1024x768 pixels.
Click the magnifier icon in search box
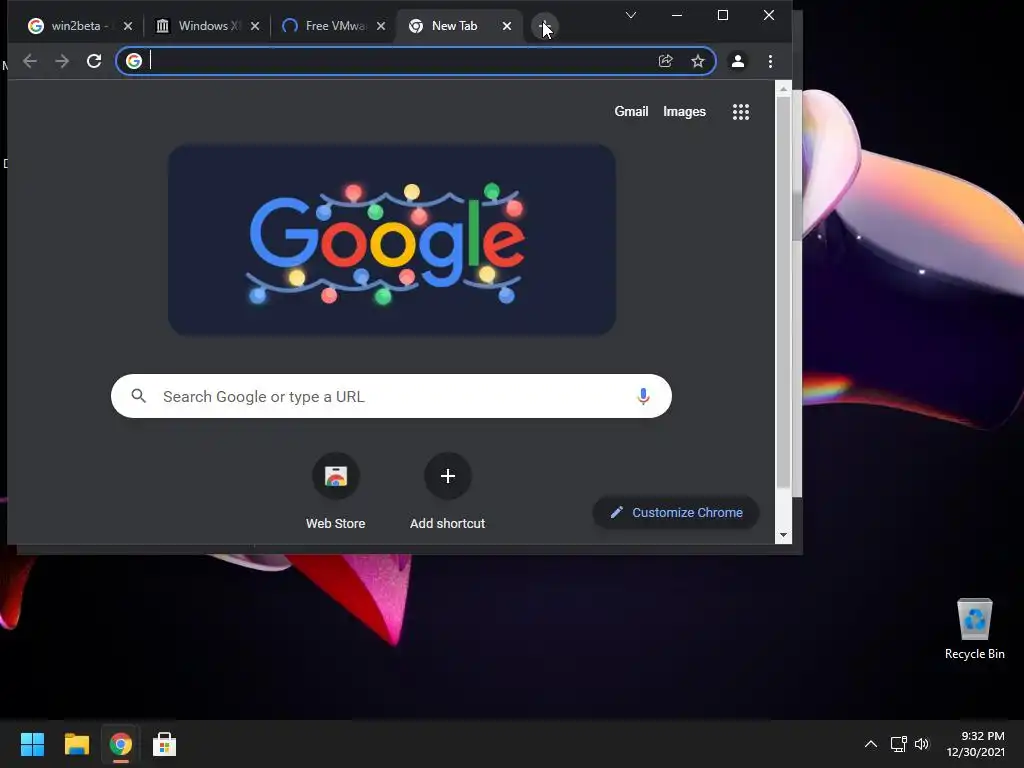tap(138, 396)
